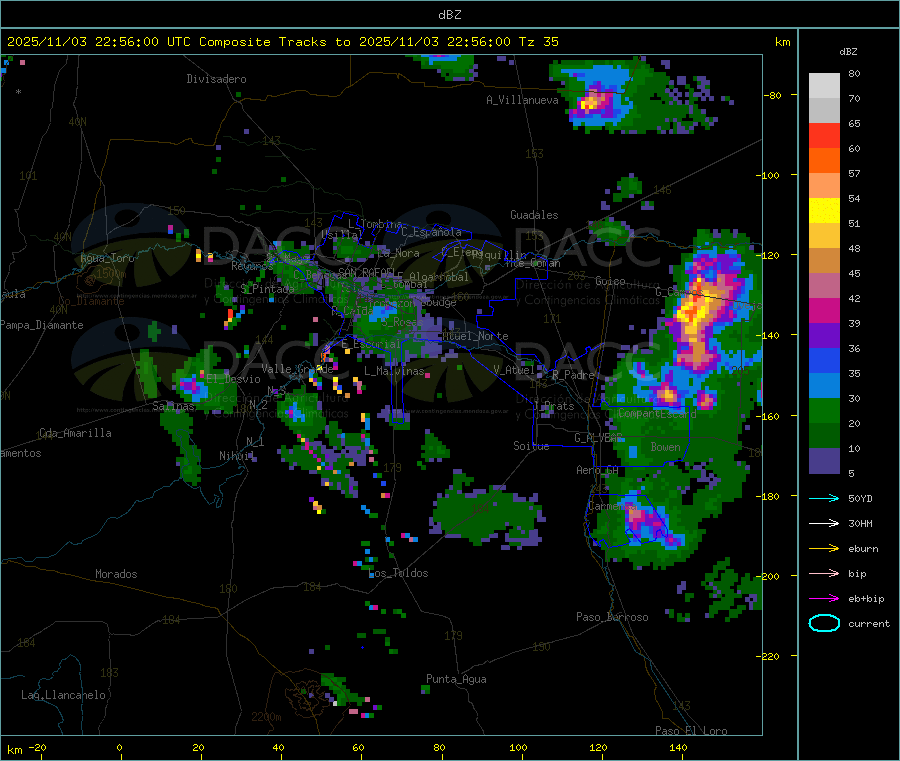This screenshot has width=900, height=761.
Task: Click the pink bip arrow legend icon
Action: 824,573
